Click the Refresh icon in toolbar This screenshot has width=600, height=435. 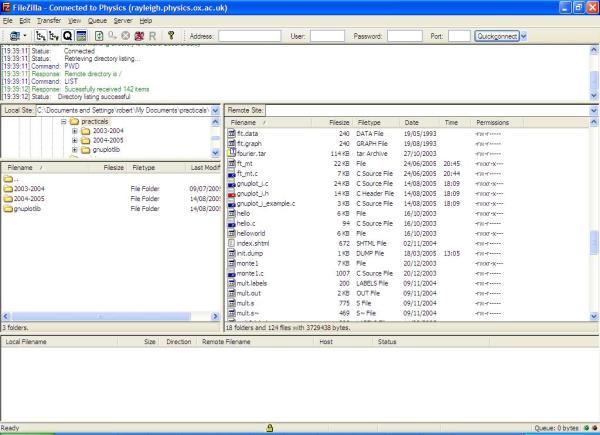99,36
